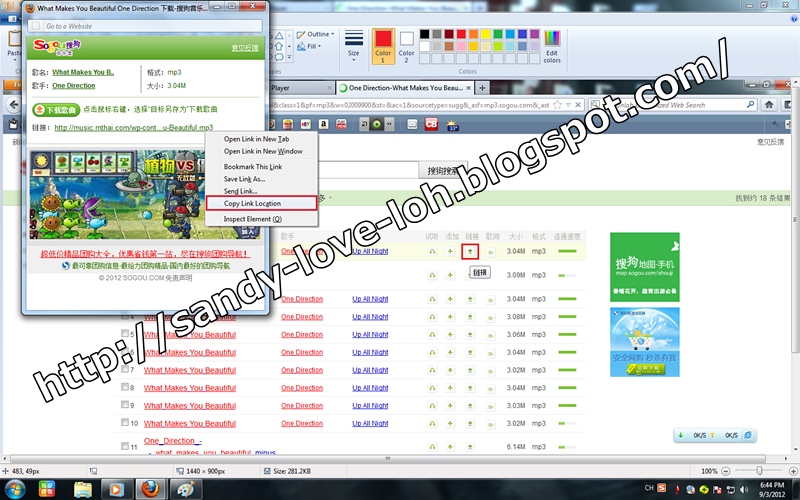The image size is (800, 500).
Task: Click the bookmark star in the URL bar
Action: pos(558,105)
